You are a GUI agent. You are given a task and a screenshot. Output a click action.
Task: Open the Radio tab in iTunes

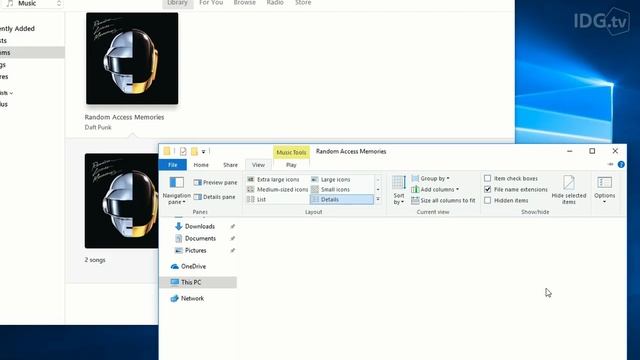(x=275, y=3)
